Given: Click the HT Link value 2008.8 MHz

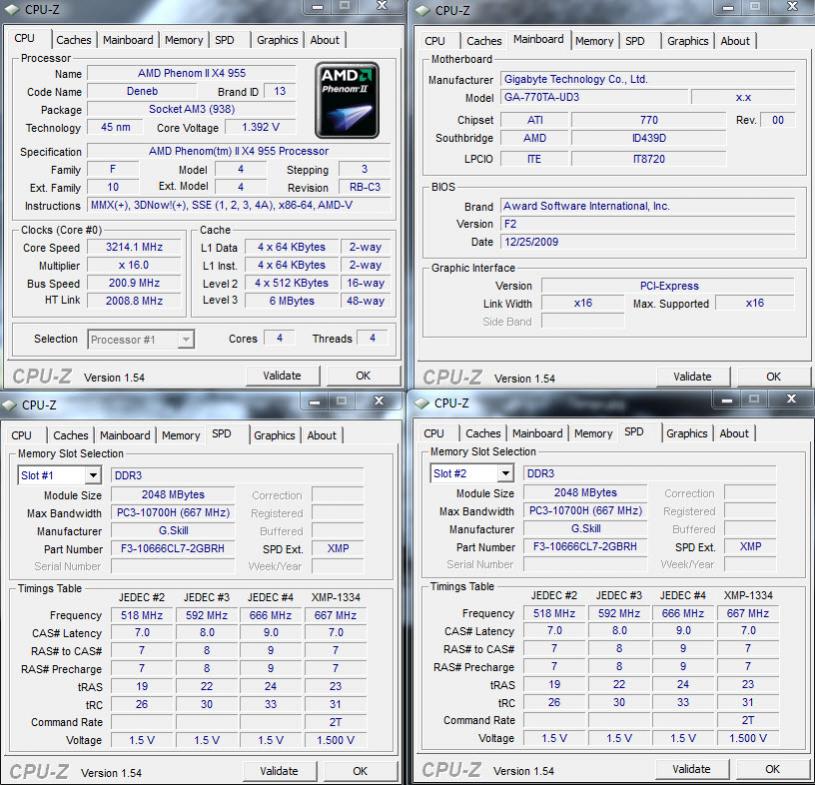Looking at the screenshot, I should 134,301.
